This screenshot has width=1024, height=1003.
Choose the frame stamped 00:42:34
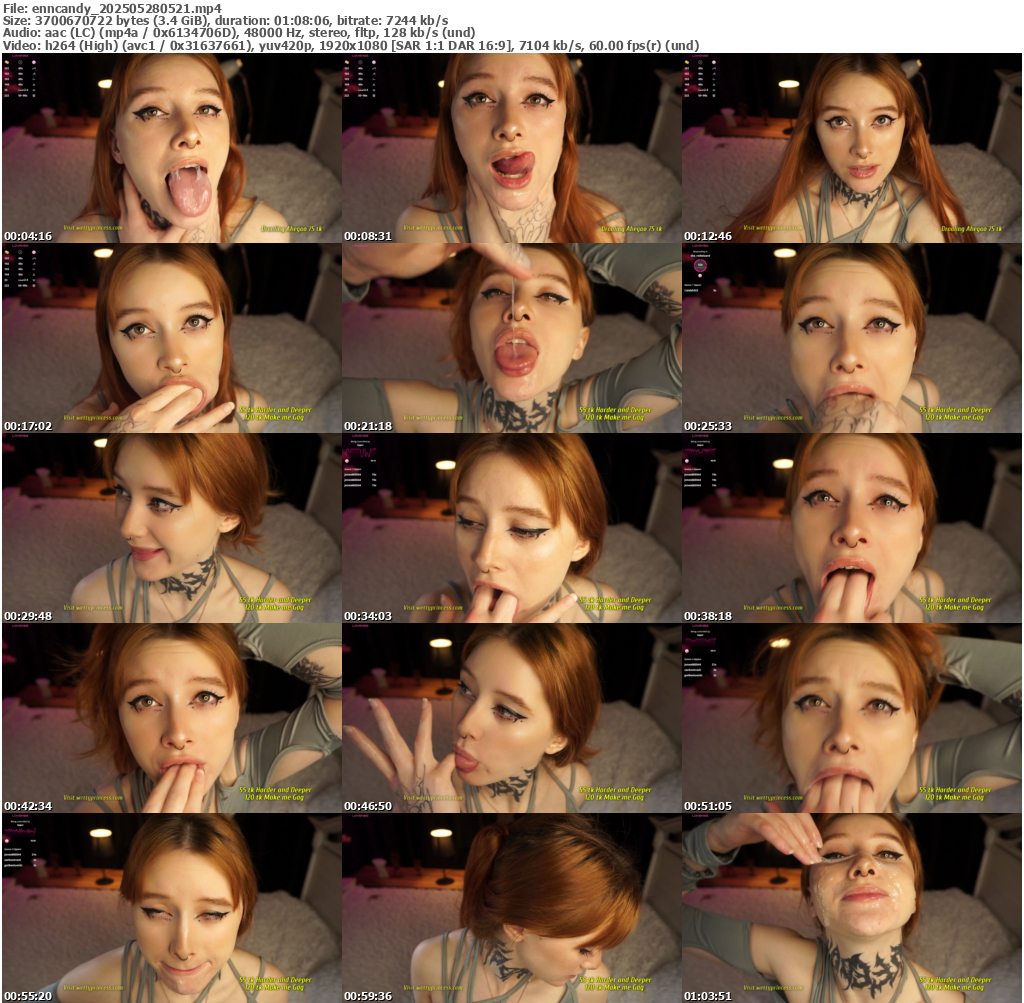tap(171, 718)
